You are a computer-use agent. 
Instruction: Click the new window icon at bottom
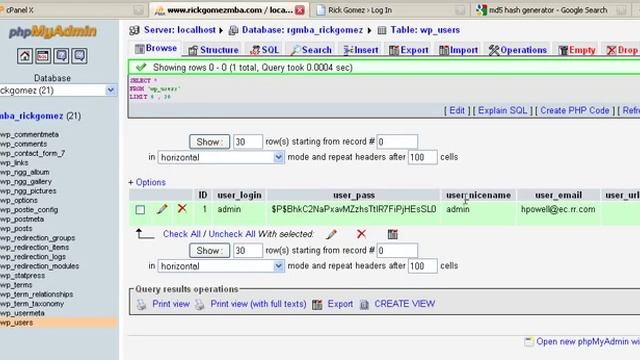(x=529, y=342)
